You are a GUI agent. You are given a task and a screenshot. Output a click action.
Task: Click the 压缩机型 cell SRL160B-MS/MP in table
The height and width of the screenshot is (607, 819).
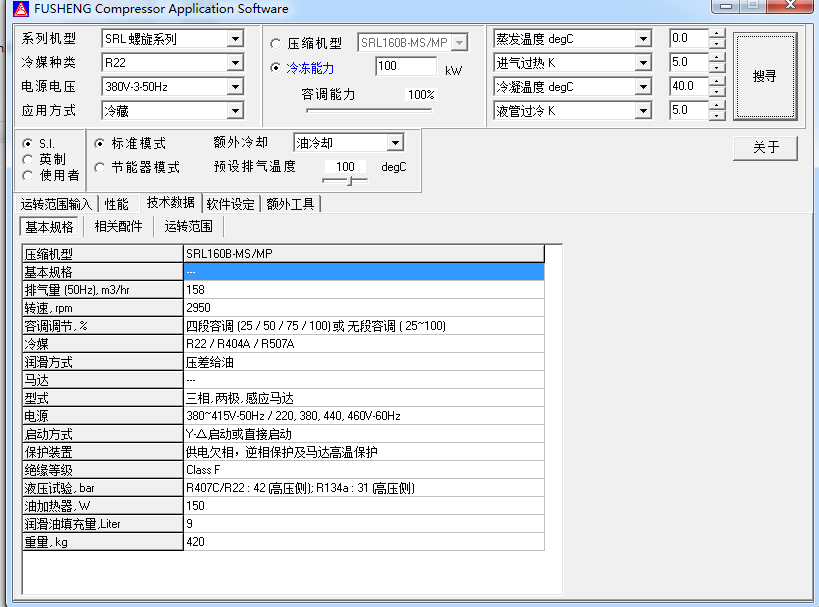tap(364, 254)
